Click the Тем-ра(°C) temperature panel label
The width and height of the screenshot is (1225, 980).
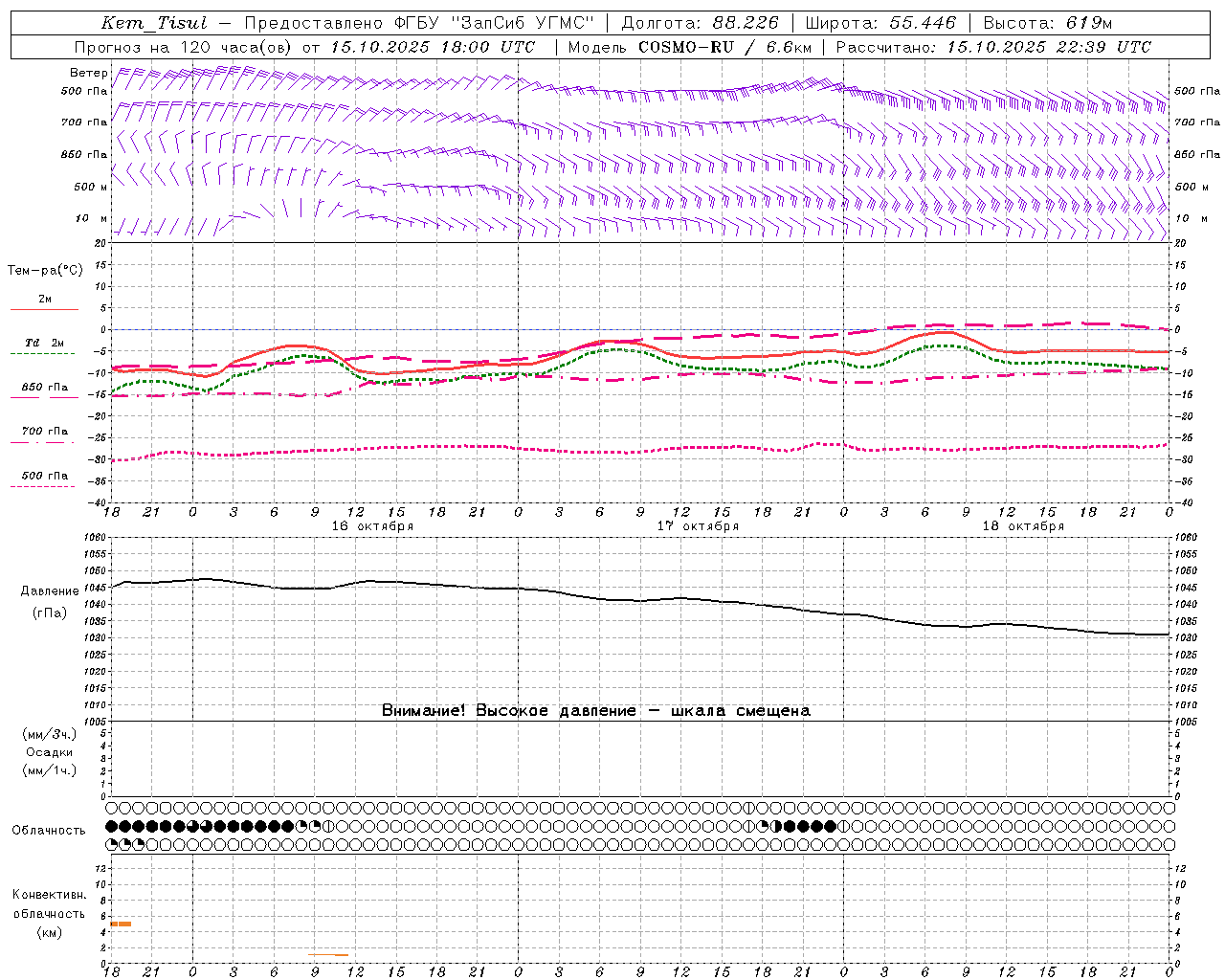(45, 271)
